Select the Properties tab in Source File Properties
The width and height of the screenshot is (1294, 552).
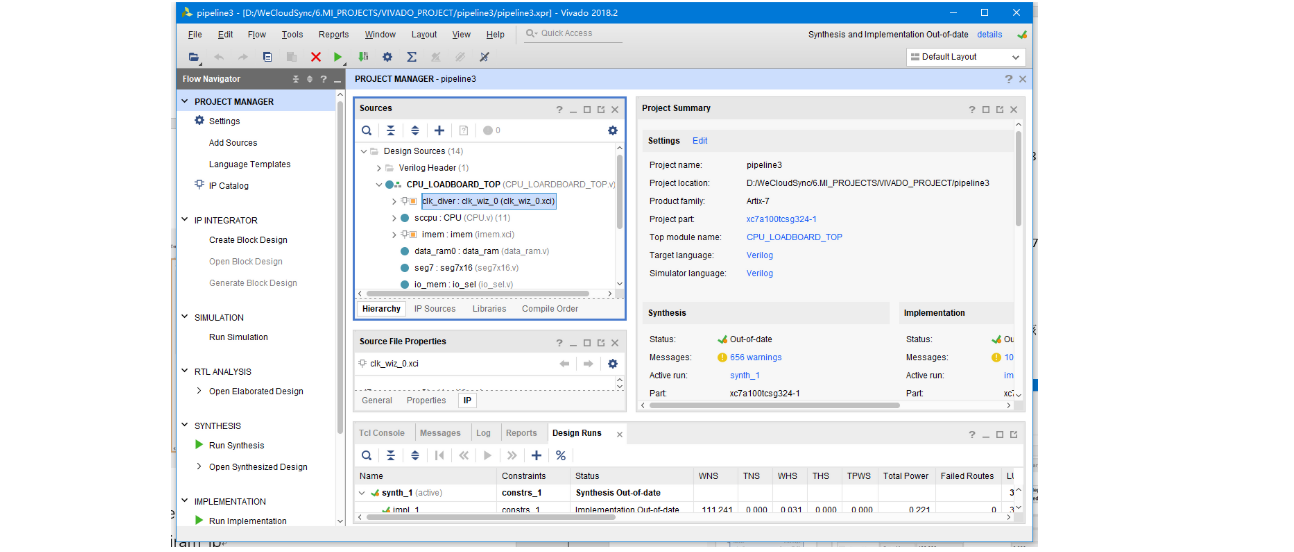tap(426, 400)
